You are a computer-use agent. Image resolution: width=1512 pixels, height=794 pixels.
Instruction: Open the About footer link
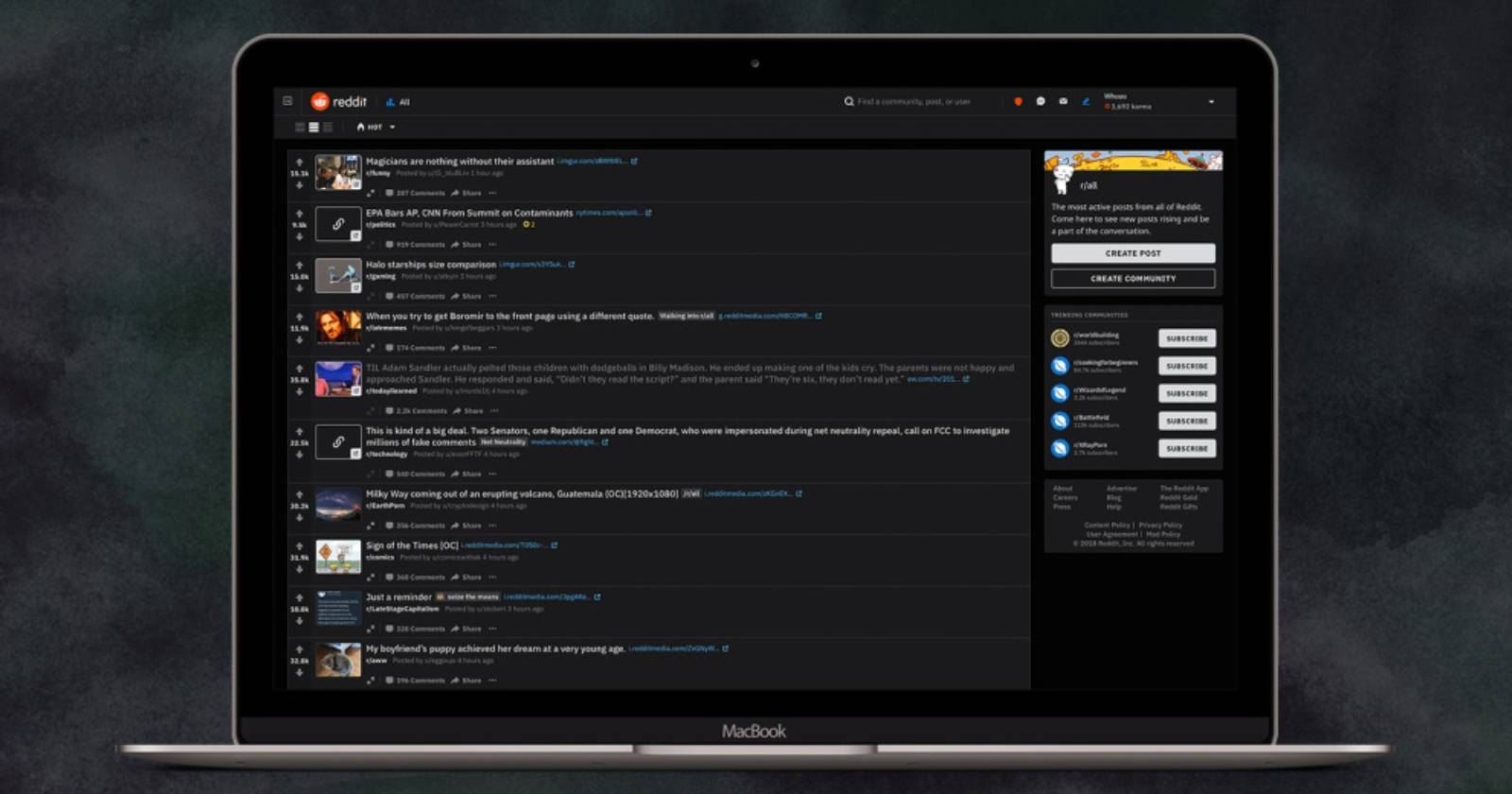point(1063,489)
